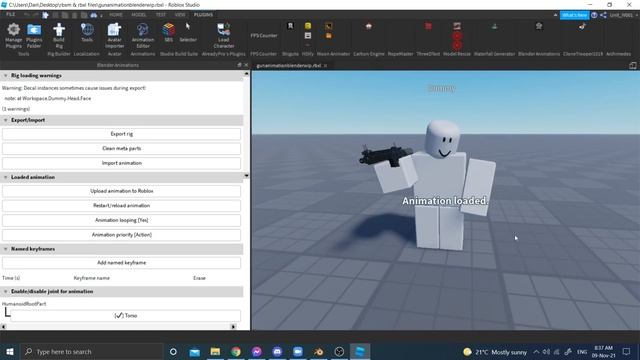Switch to the TEST ribbon tab
640x360 pixels.
[161, 14]
